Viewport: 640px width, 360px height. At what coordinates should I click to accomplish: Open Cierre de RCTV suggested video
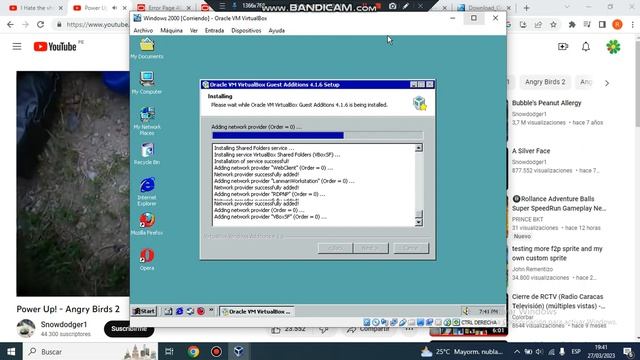click(558, 301)
